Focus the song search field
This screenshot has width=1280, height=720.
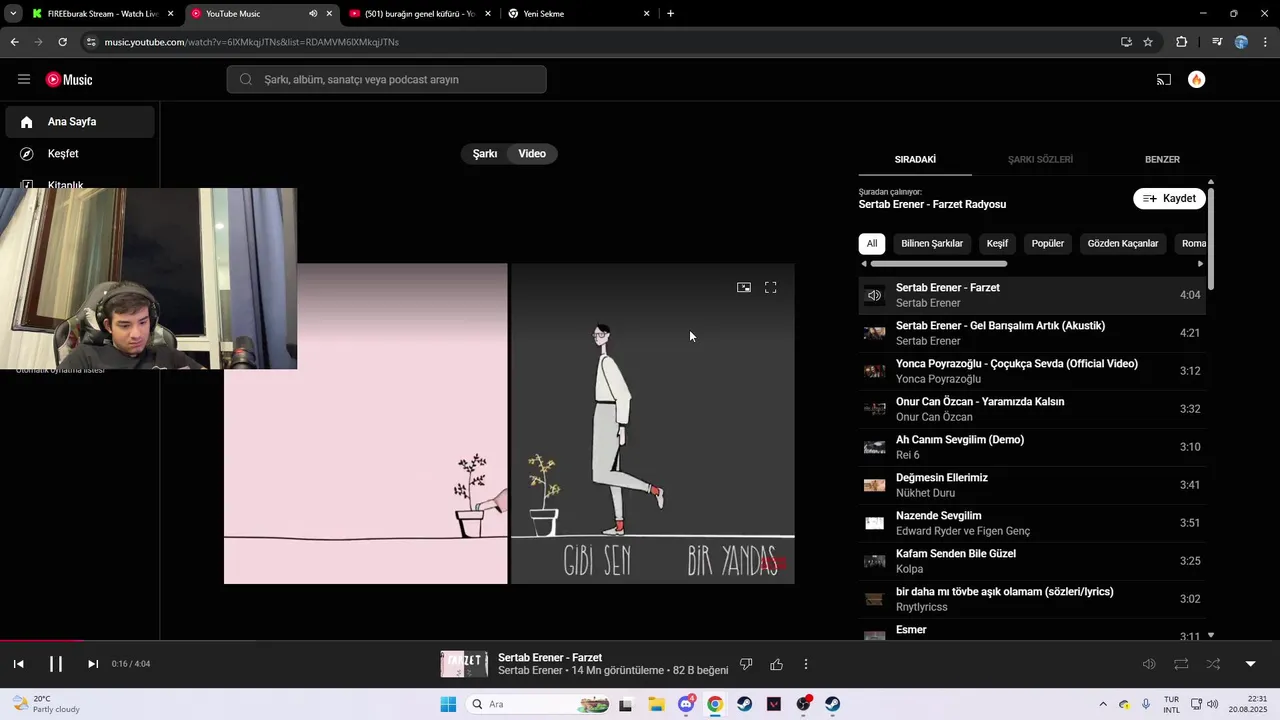click(386, 80)
